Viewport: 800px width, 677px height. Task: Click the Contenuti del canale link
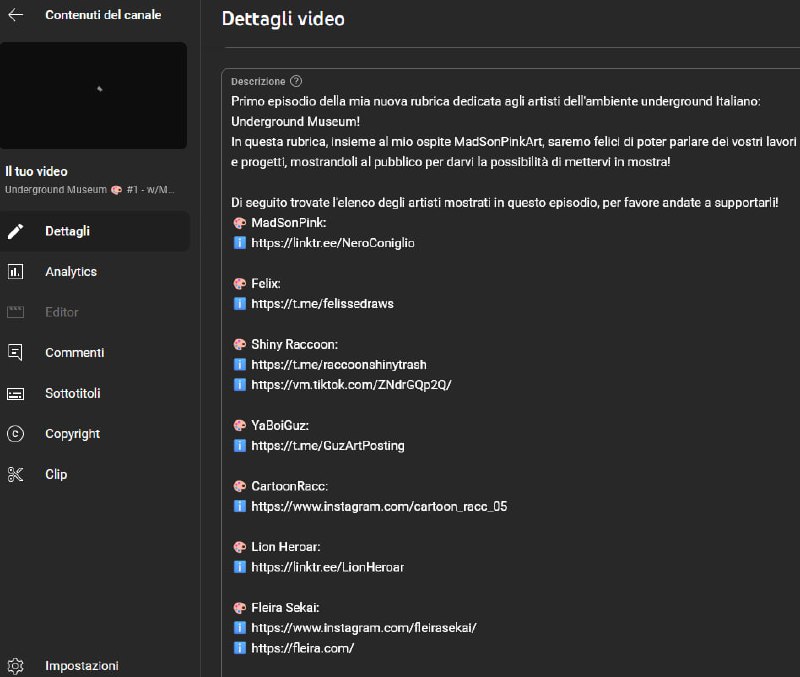pyautogui.click(x=103, y=15)
